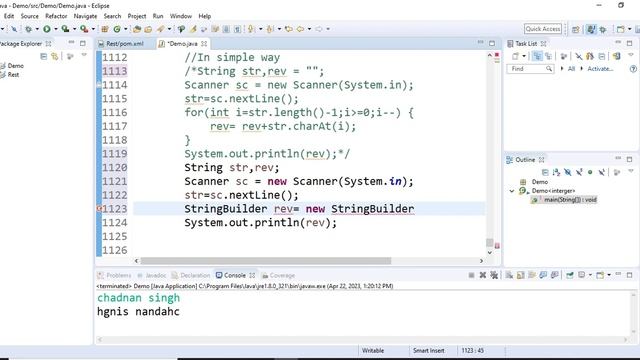Switch to the Rest/pom.xml editor tab
Screen dimensions: 640x360
124,44
